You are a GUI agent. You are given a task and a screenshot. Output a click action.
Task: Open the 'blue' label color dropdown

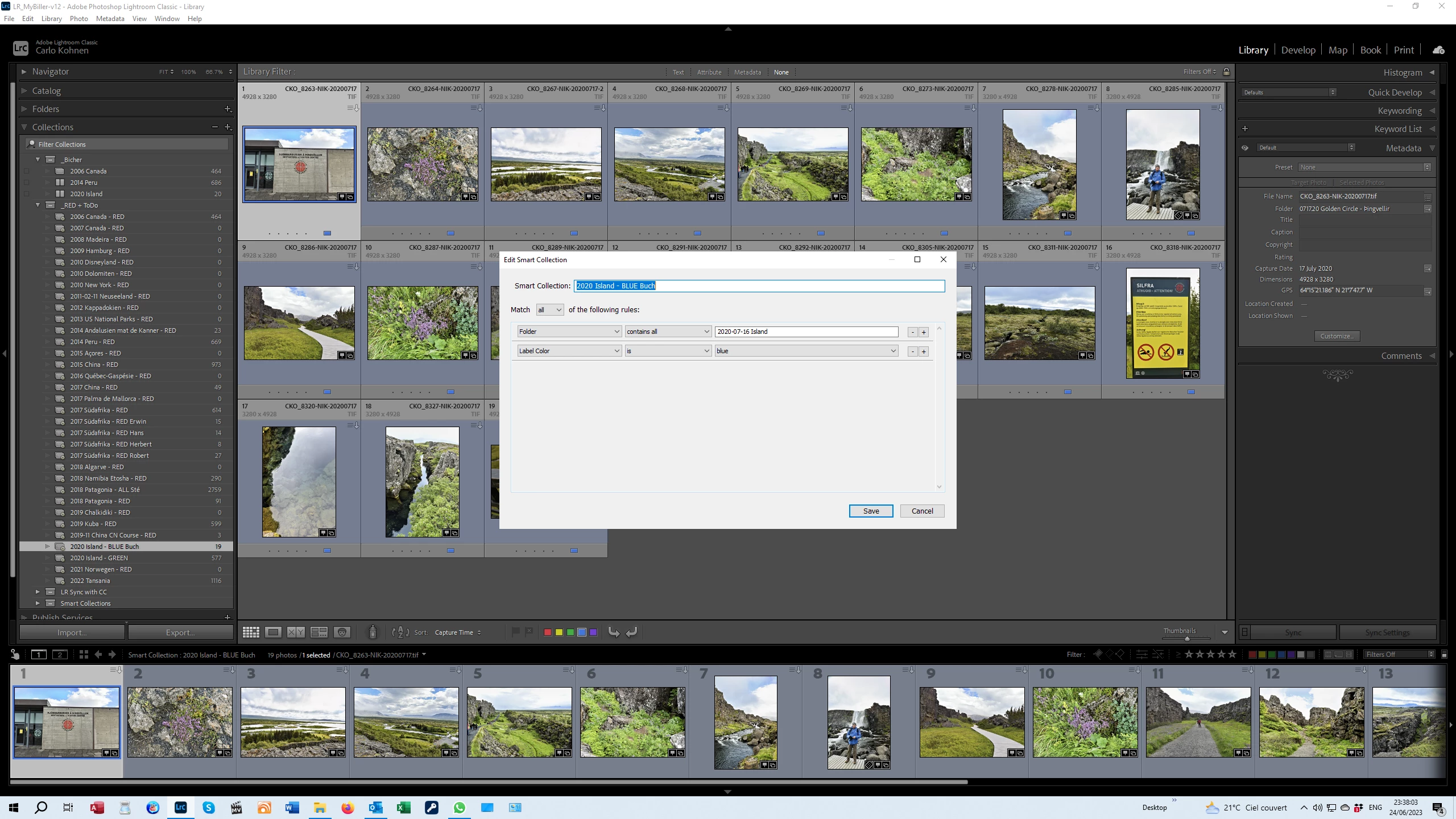806,351
